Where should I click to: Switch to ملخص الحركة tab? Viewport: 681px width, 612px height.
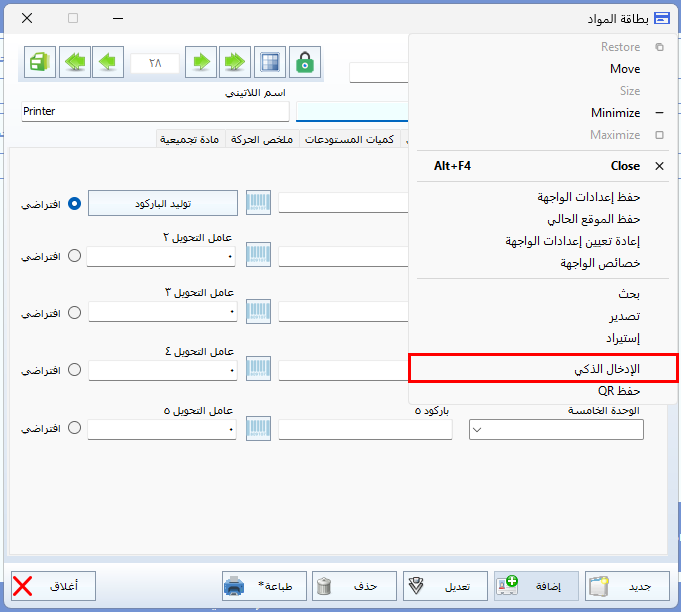point(264,139)
